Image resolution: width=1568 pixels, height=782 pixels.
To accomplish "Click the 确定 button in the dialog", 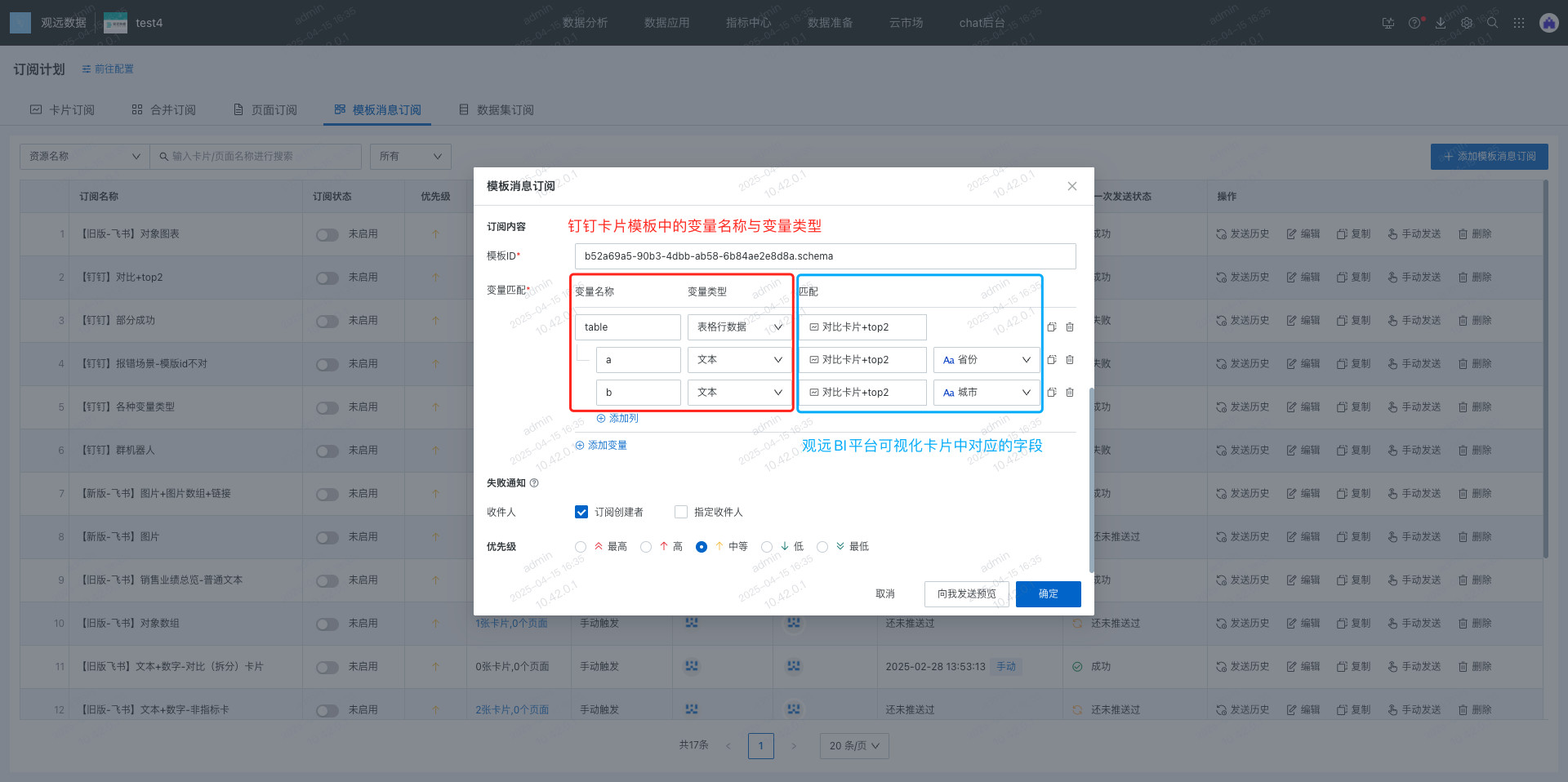I will [x=1048, y=594].
